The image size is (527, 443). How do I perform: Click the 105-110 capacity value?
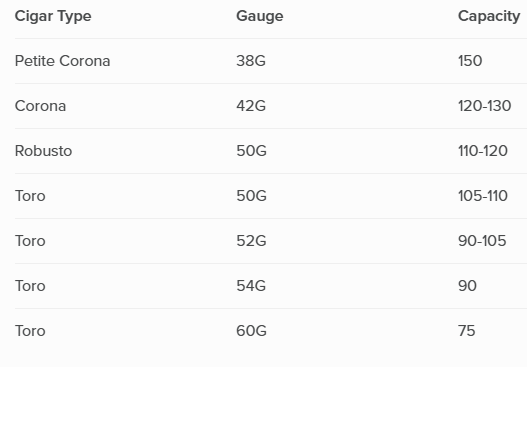pyautogui.click(x=483, y=196)
